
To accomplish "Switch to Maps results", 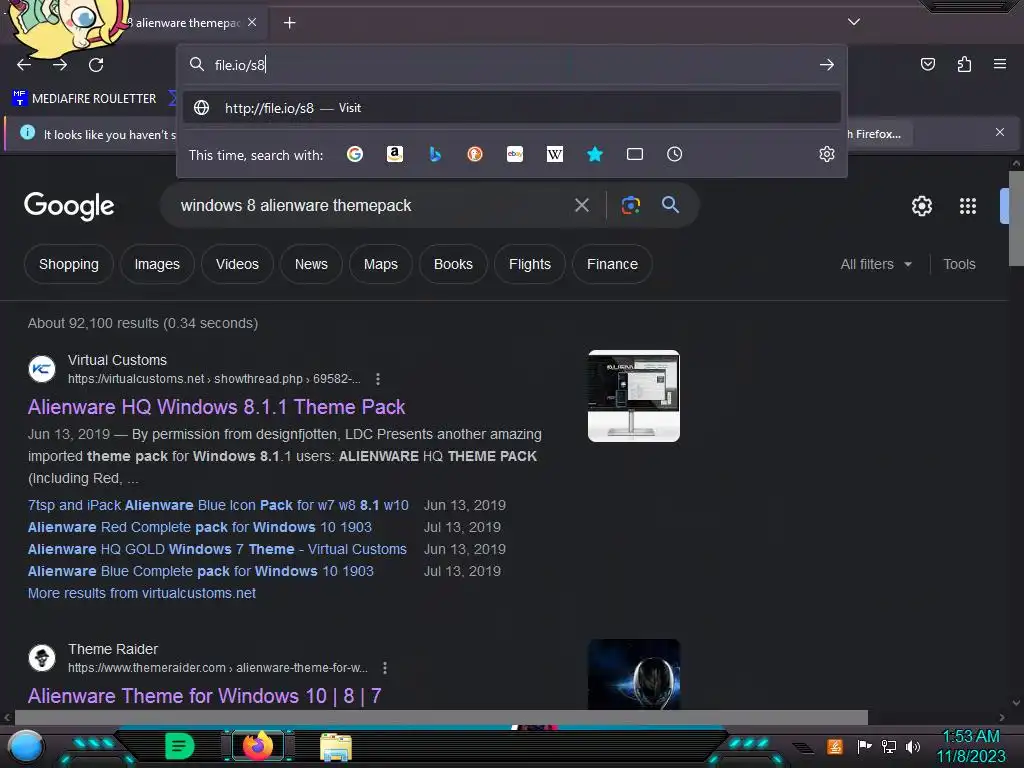I will [381, 264].
